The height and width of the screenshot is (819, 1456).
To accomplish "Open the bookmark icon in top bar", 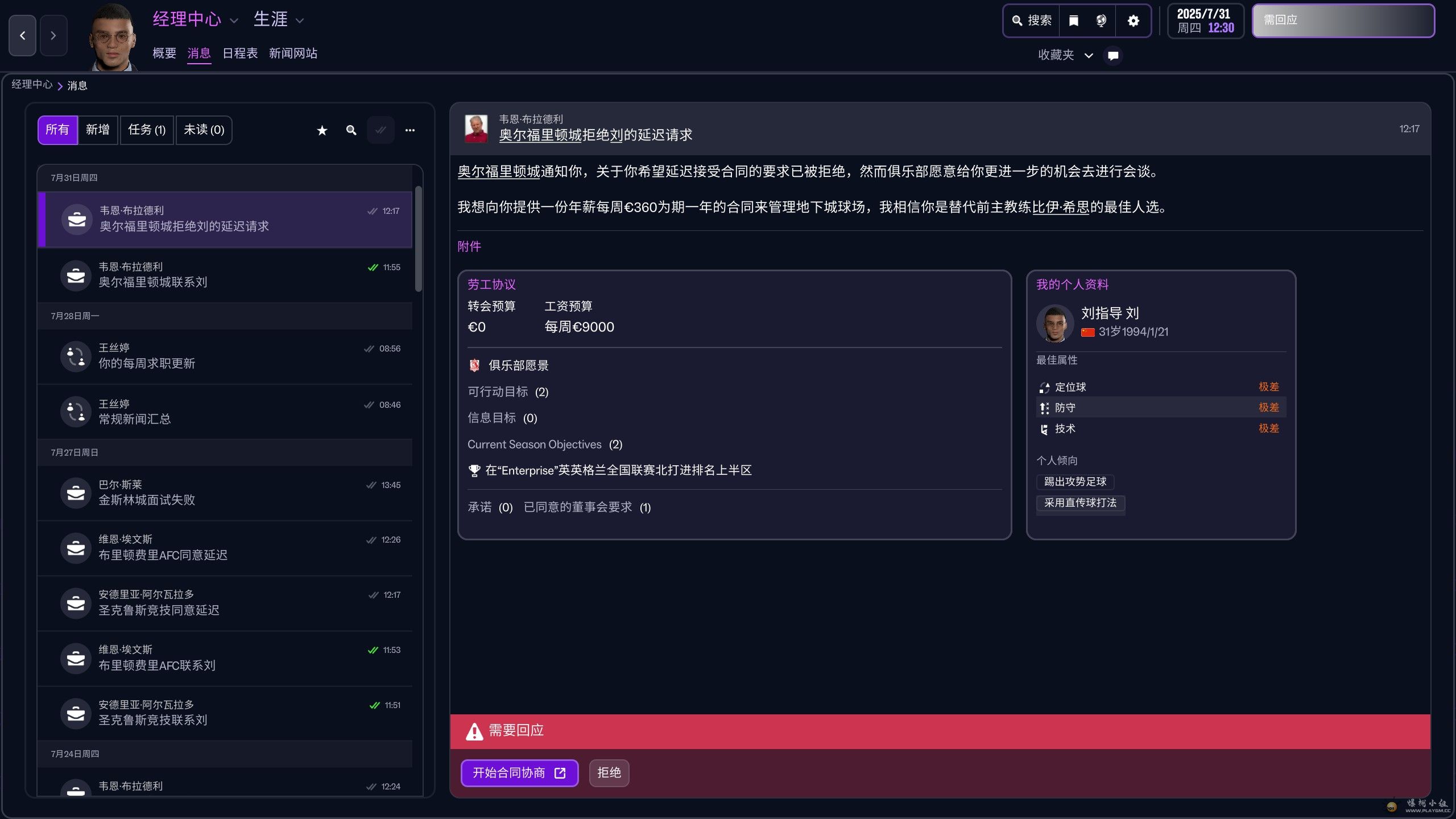I will click(x=1073, y=21).
